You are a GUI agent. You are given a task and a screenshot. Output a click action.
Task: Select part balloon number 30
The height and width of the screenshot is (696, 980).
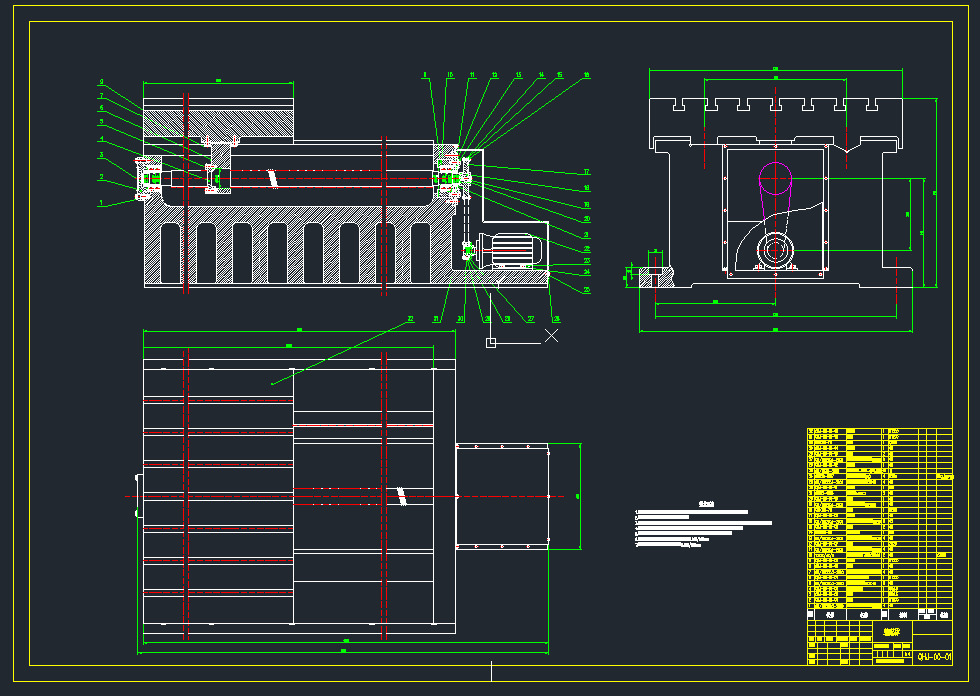pos(460,319)
